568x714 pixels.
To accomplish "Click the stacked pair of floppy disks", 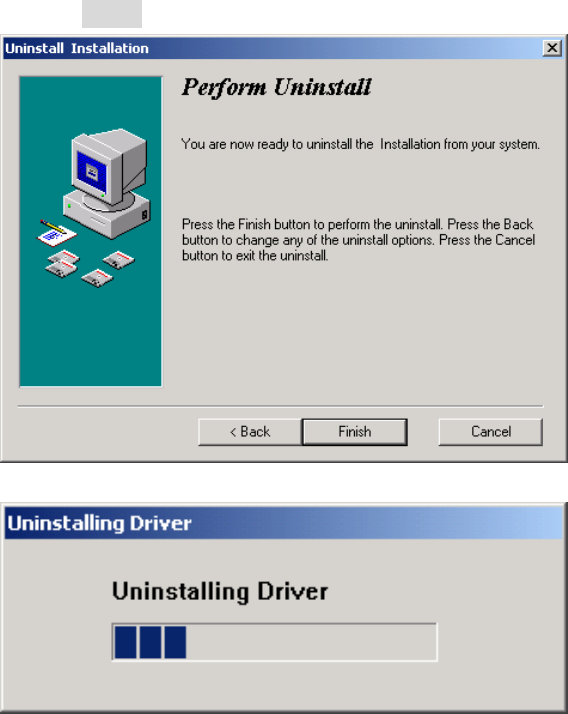I will (62, 263).
